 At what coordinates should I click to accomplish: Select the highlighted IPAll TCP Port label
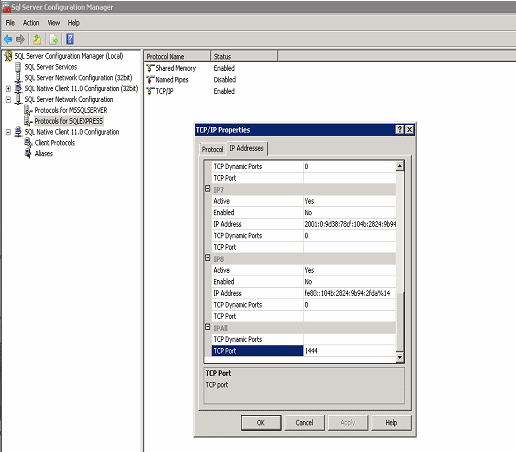tap(257, 351)
